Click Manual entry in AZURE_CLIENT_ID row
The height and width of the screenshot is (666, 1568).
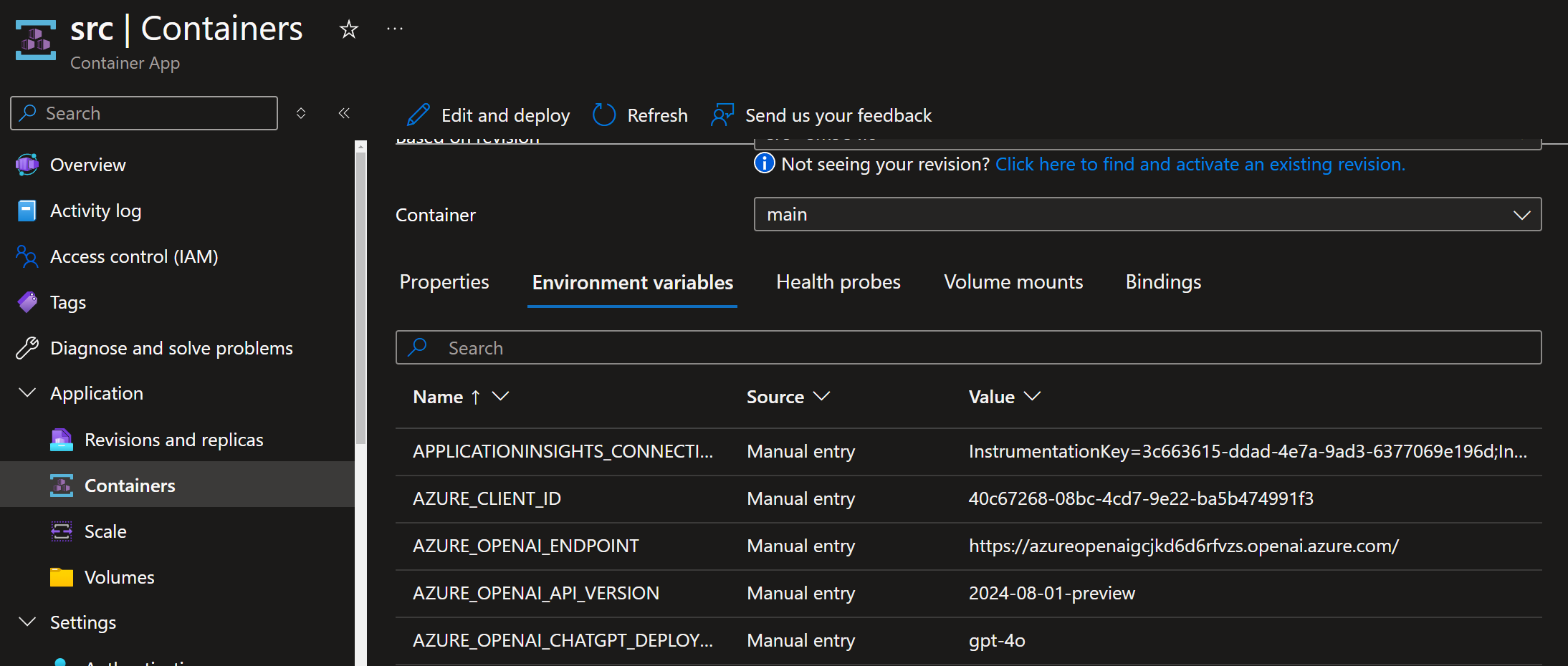coord(800,498)
